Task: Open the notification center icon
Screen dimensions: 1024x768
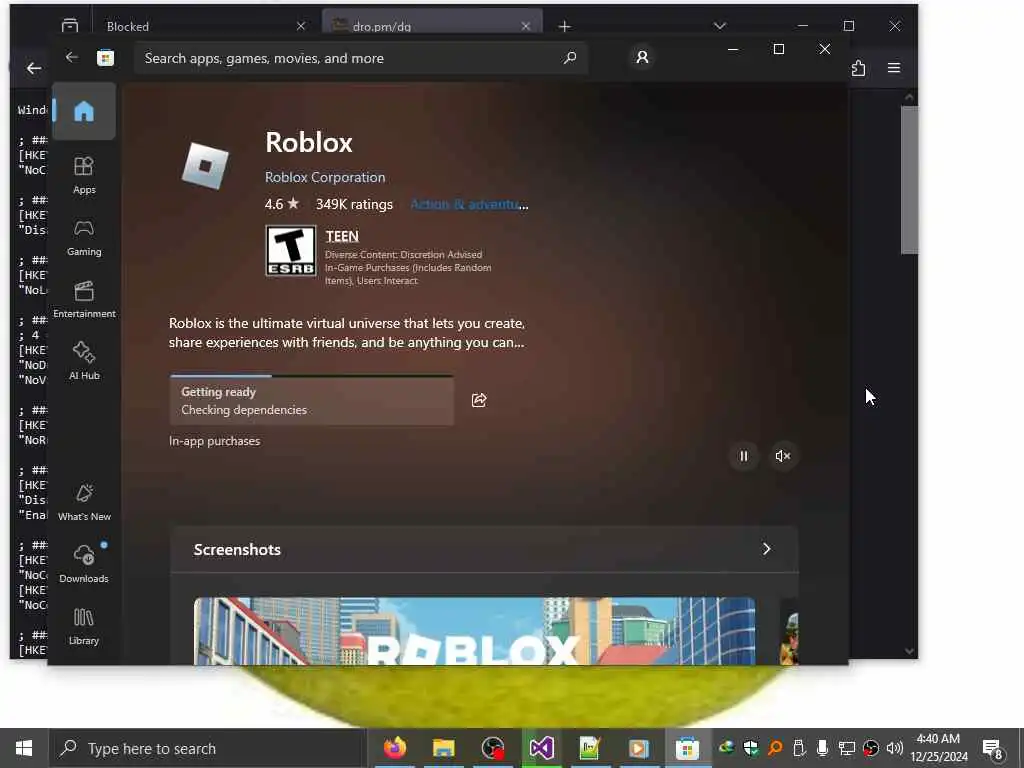Action: click(x=993, y=748)
